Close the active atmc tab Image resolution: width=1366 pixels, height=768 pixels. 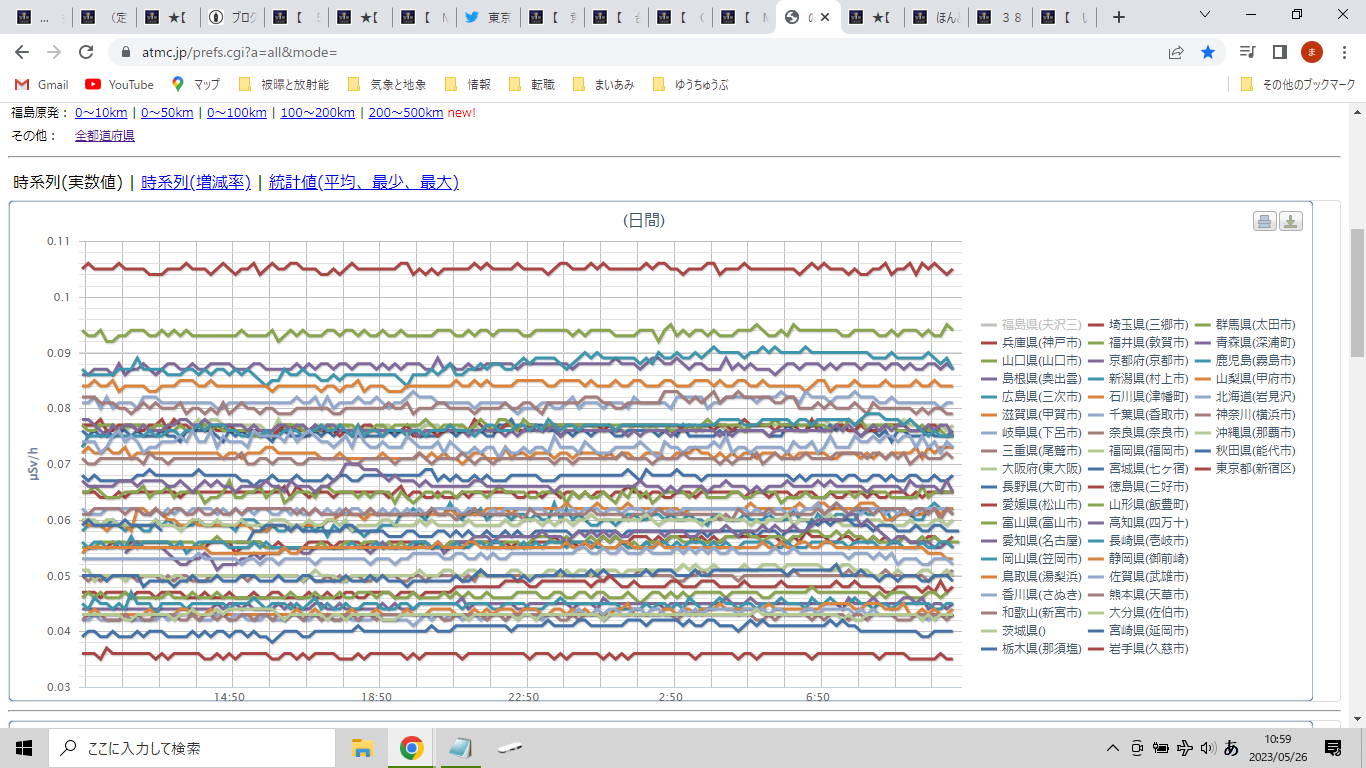click(827, 17)
